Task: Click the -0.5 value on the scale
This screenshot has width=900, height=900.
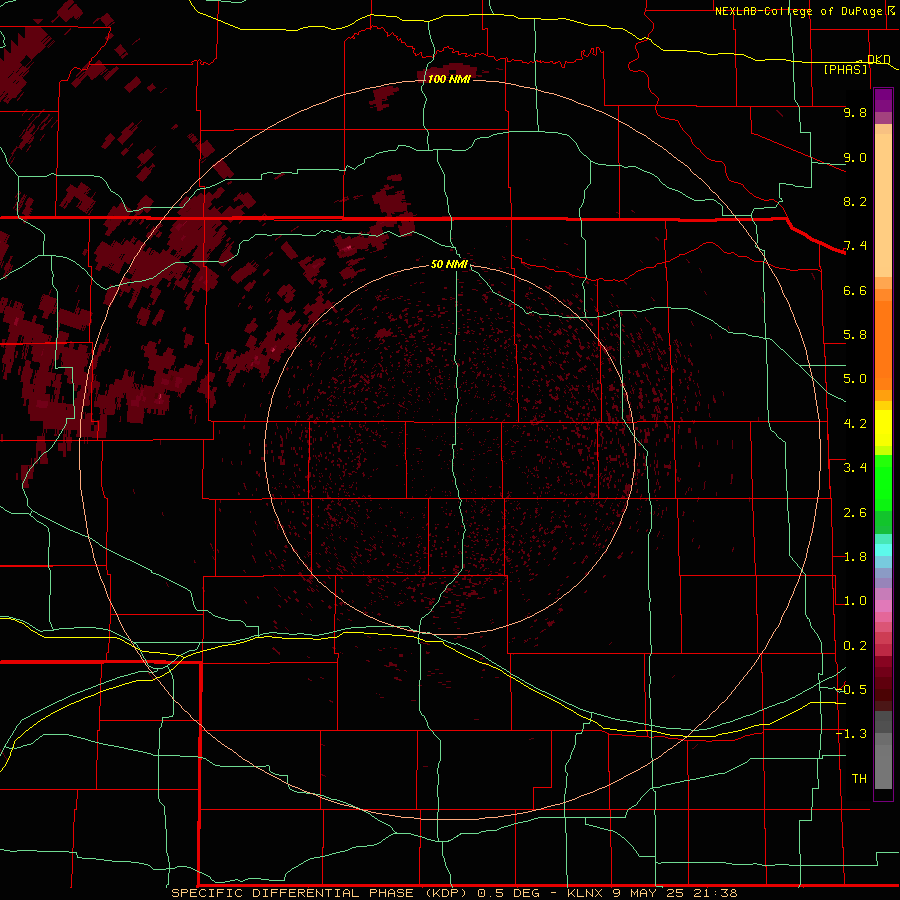Action: [x=851, y=690]
